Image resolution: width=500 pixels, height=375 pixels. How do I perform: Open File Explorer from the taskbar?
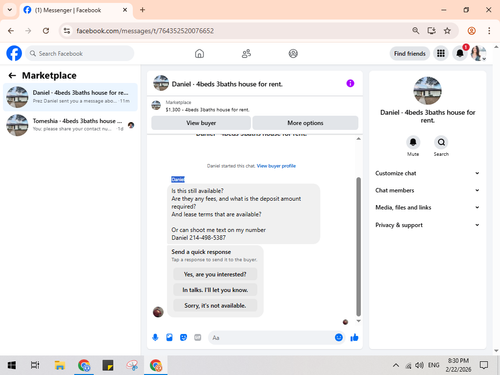coord(59,365)
